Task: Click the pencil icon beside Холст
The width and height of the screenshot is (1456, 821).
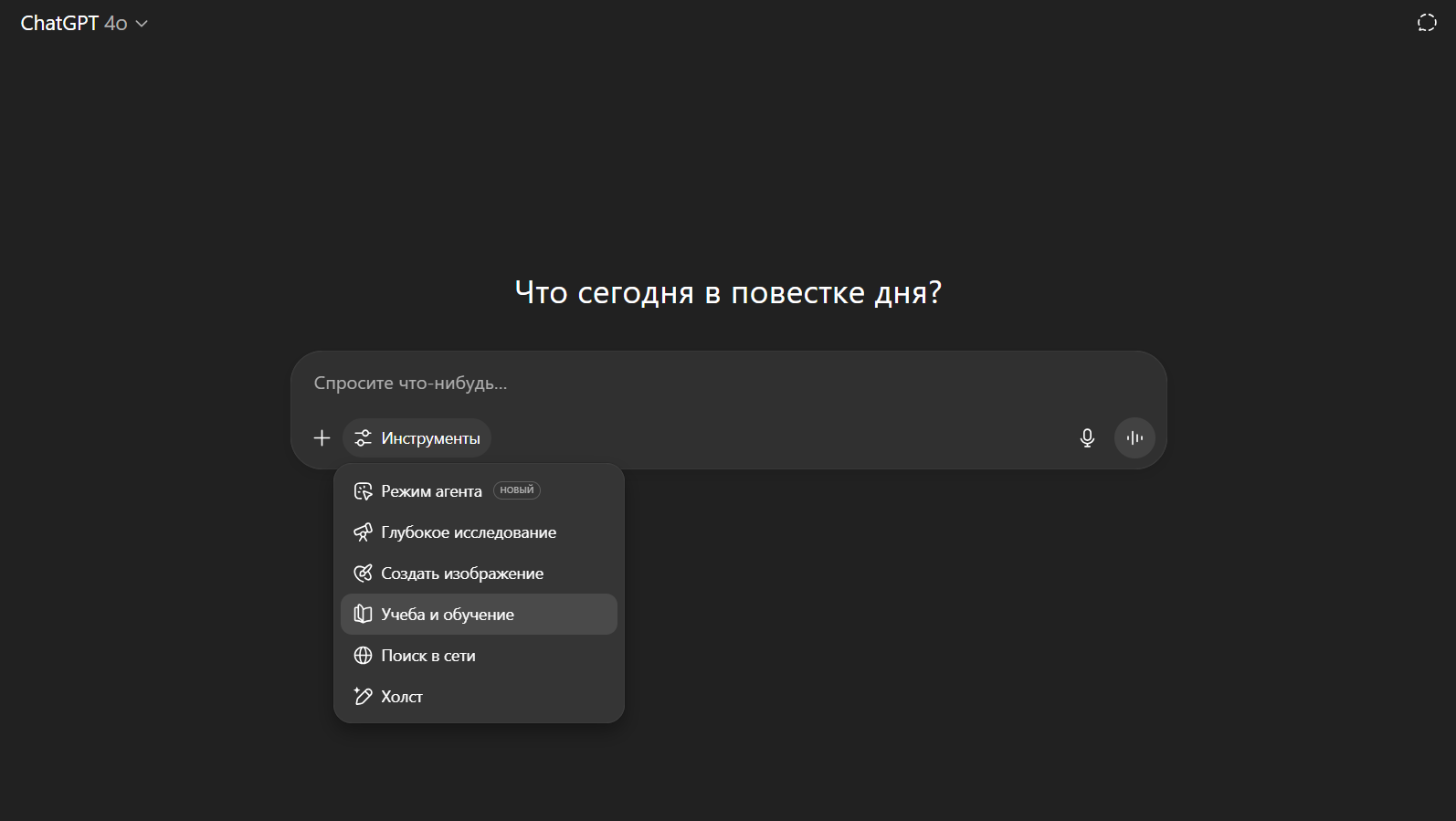Action: coord(363,697)
